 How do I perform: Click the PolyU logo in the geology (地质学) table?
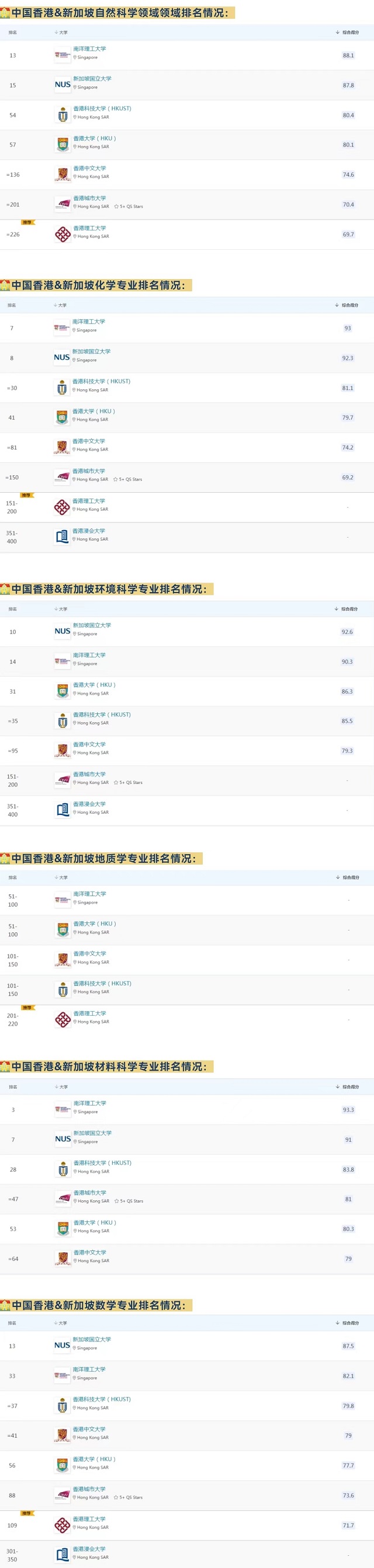coord(62,1020)
